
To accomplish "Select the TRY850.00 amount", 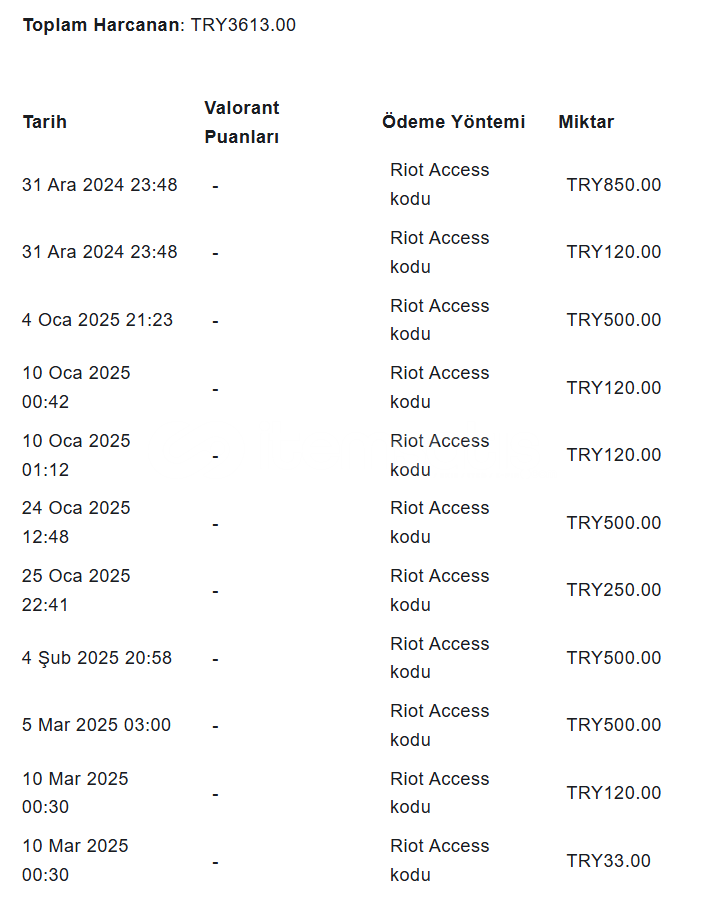I will pyautogui.click(x=613, y=185).
